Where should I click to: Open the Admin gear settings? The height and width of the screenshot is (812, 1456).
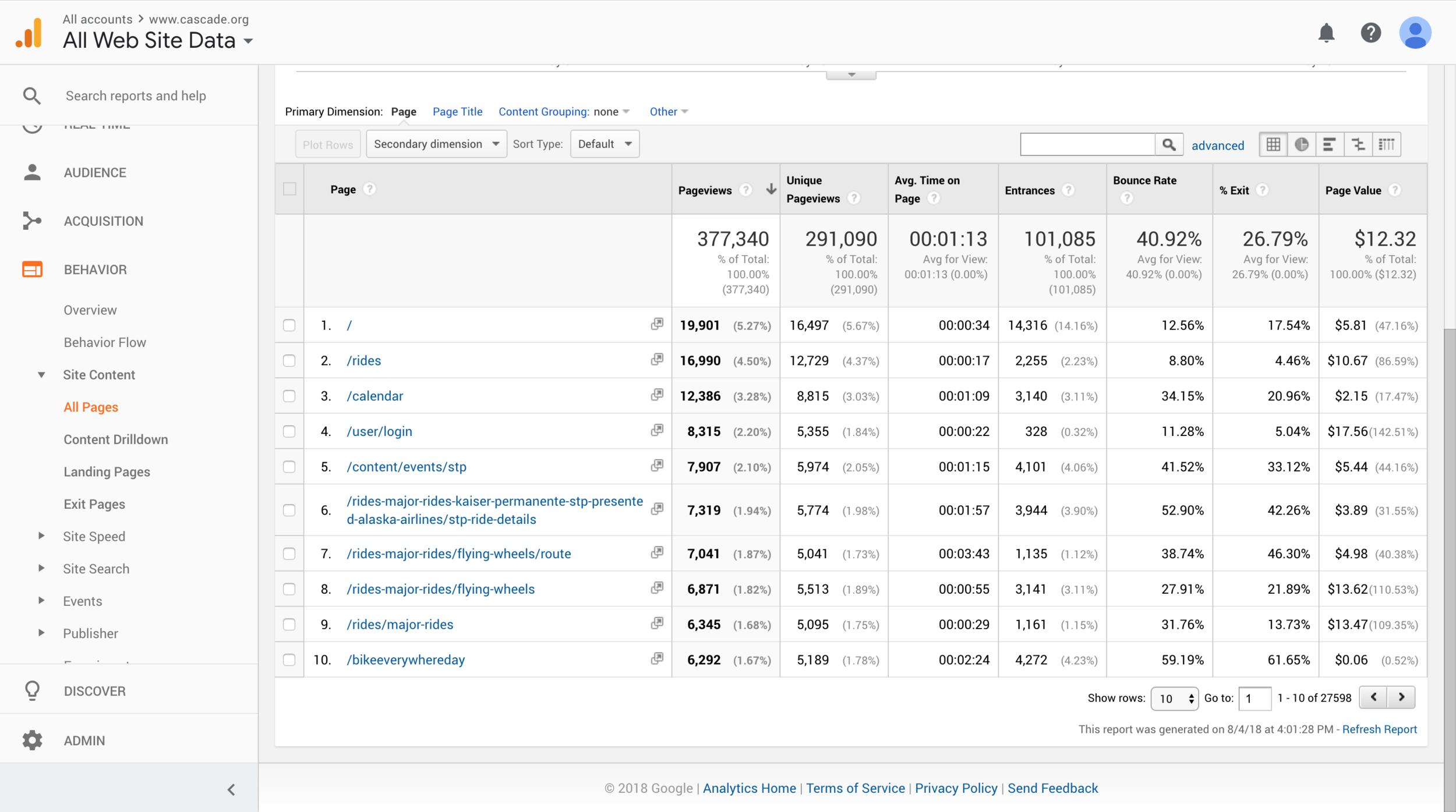coord(32,740)
